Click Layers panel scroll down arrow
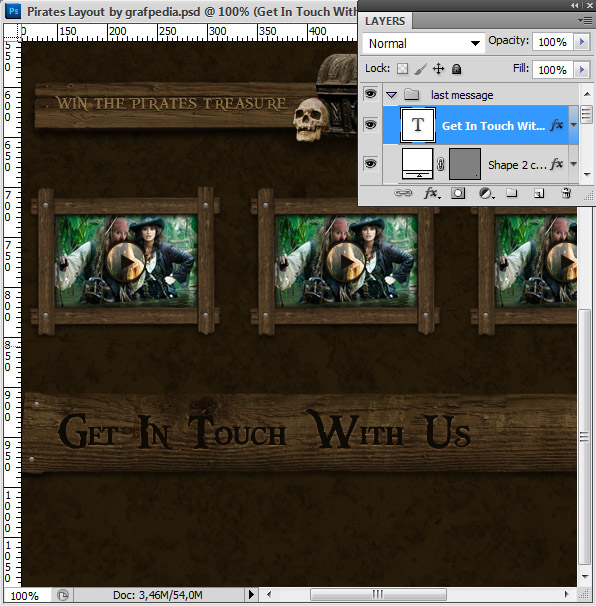The height and width of the screenshot is (606, 596). (587, 175)
